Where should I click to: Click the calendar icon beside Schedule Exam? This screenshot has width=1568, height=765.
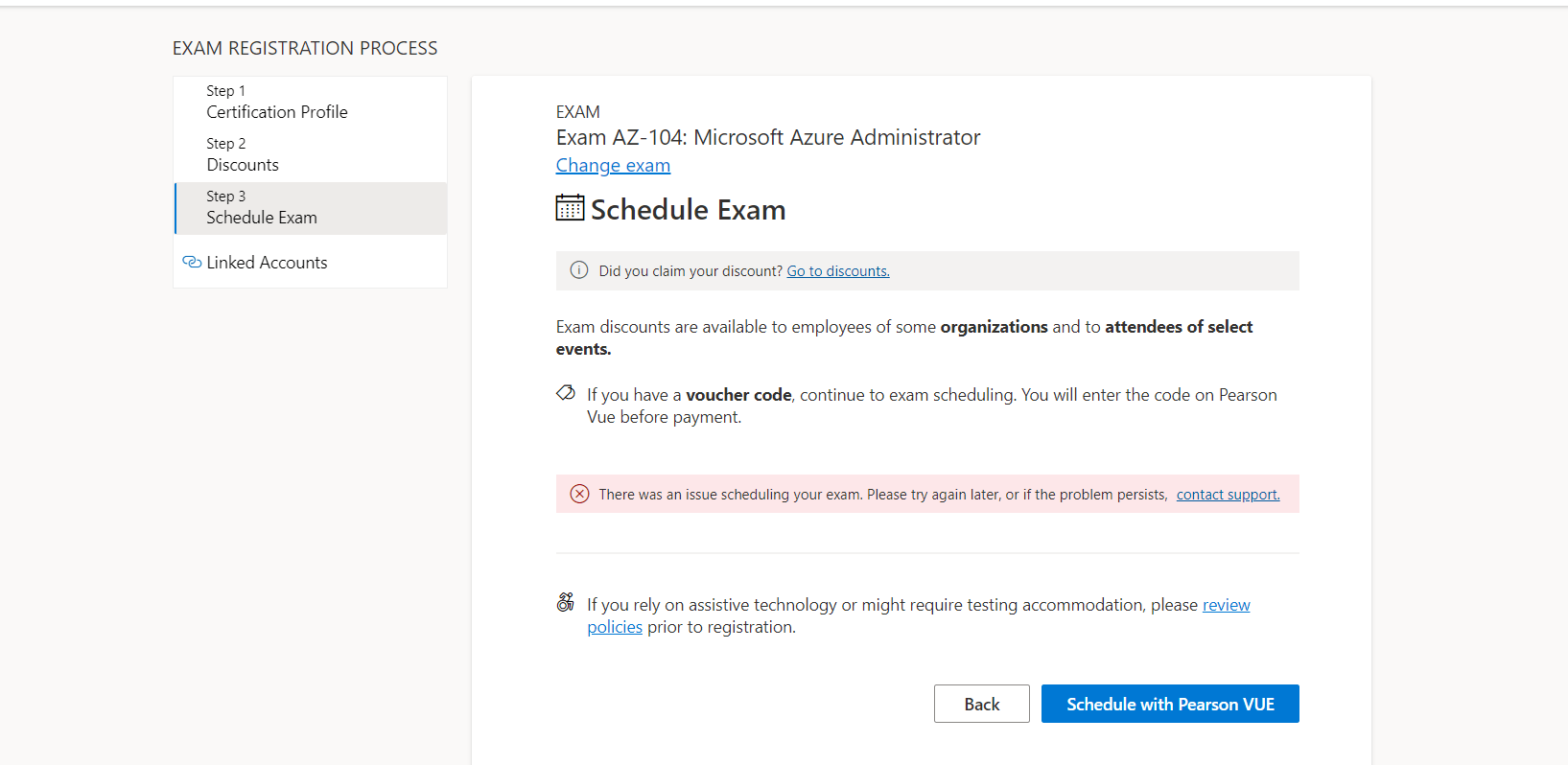(x=570, y=207)
